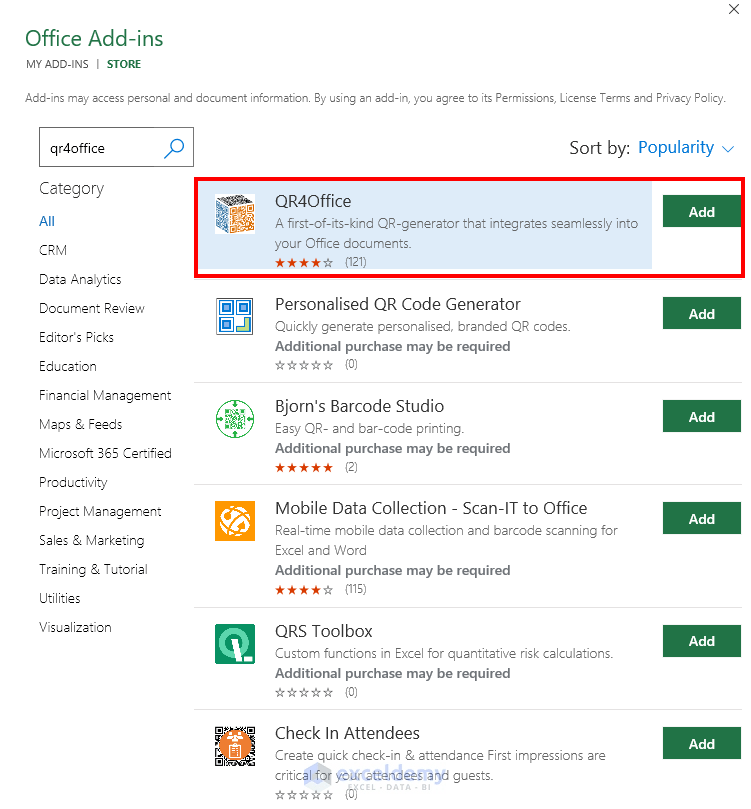
Task: Switch to the MY ADD-INS tab
Action: tap(57, 63)
